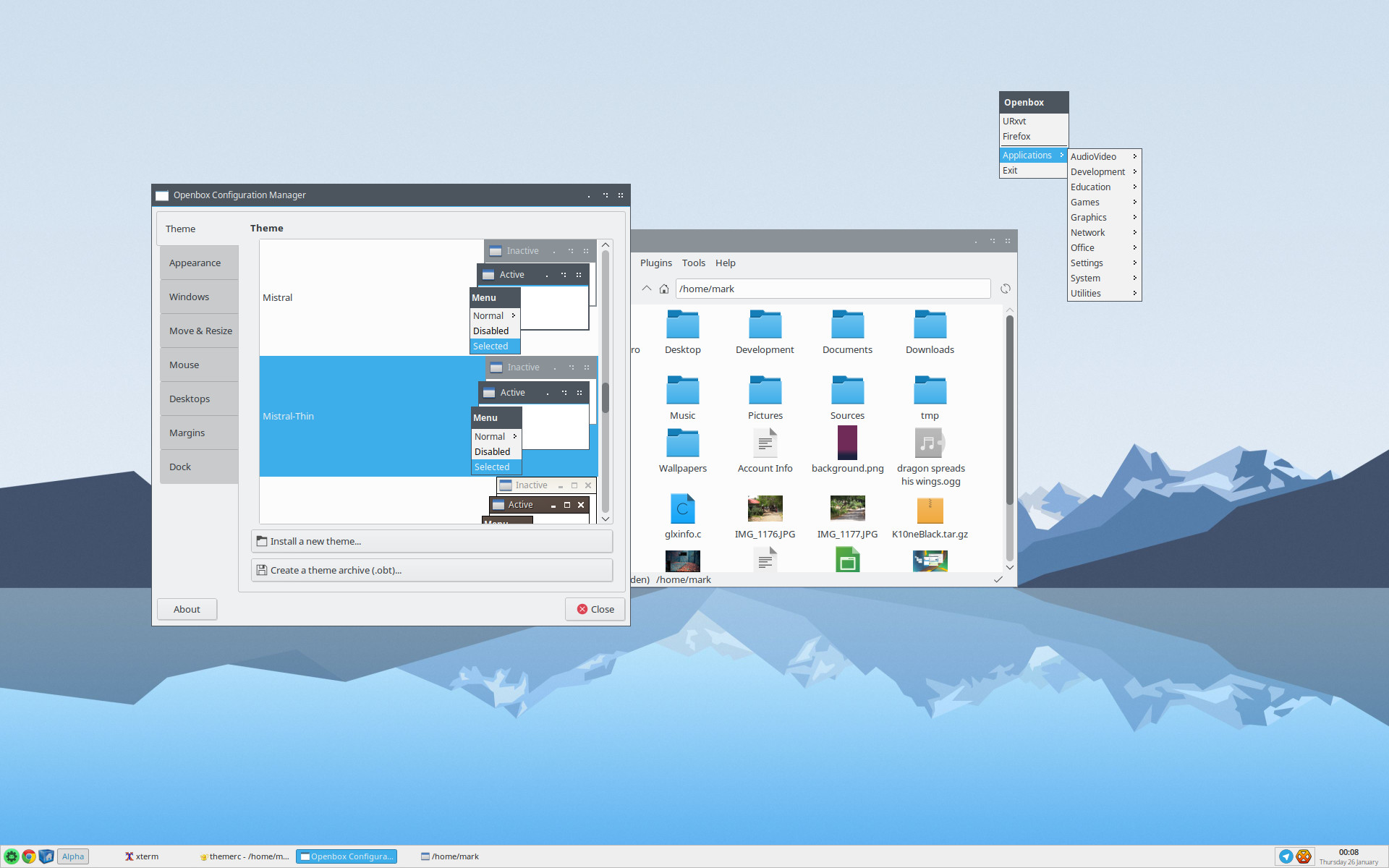Switch to the Margins tab
The height and width of the screenshot is (868, 1389).
click(x=199, y=433)
